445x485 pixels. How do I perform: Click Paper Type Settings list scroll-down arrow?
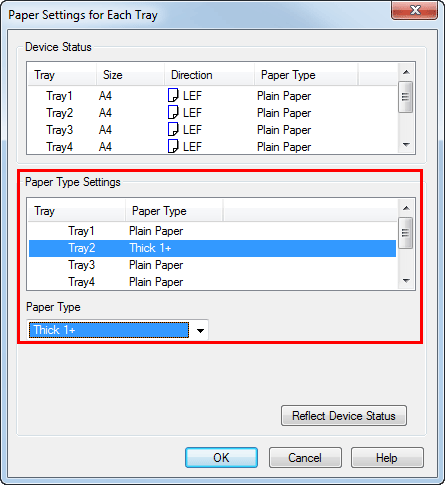406,281
